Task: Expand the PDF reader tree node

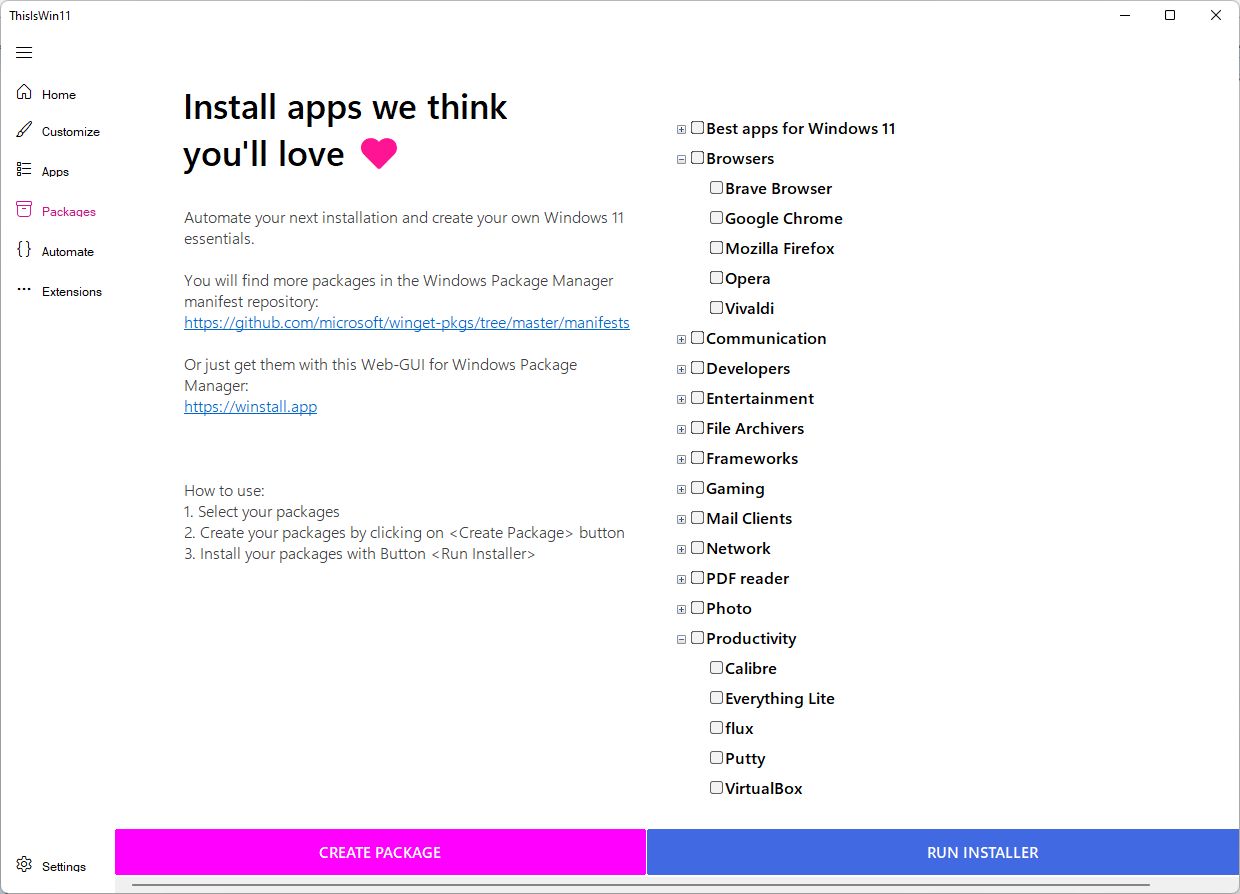Action: pos(681,579)
